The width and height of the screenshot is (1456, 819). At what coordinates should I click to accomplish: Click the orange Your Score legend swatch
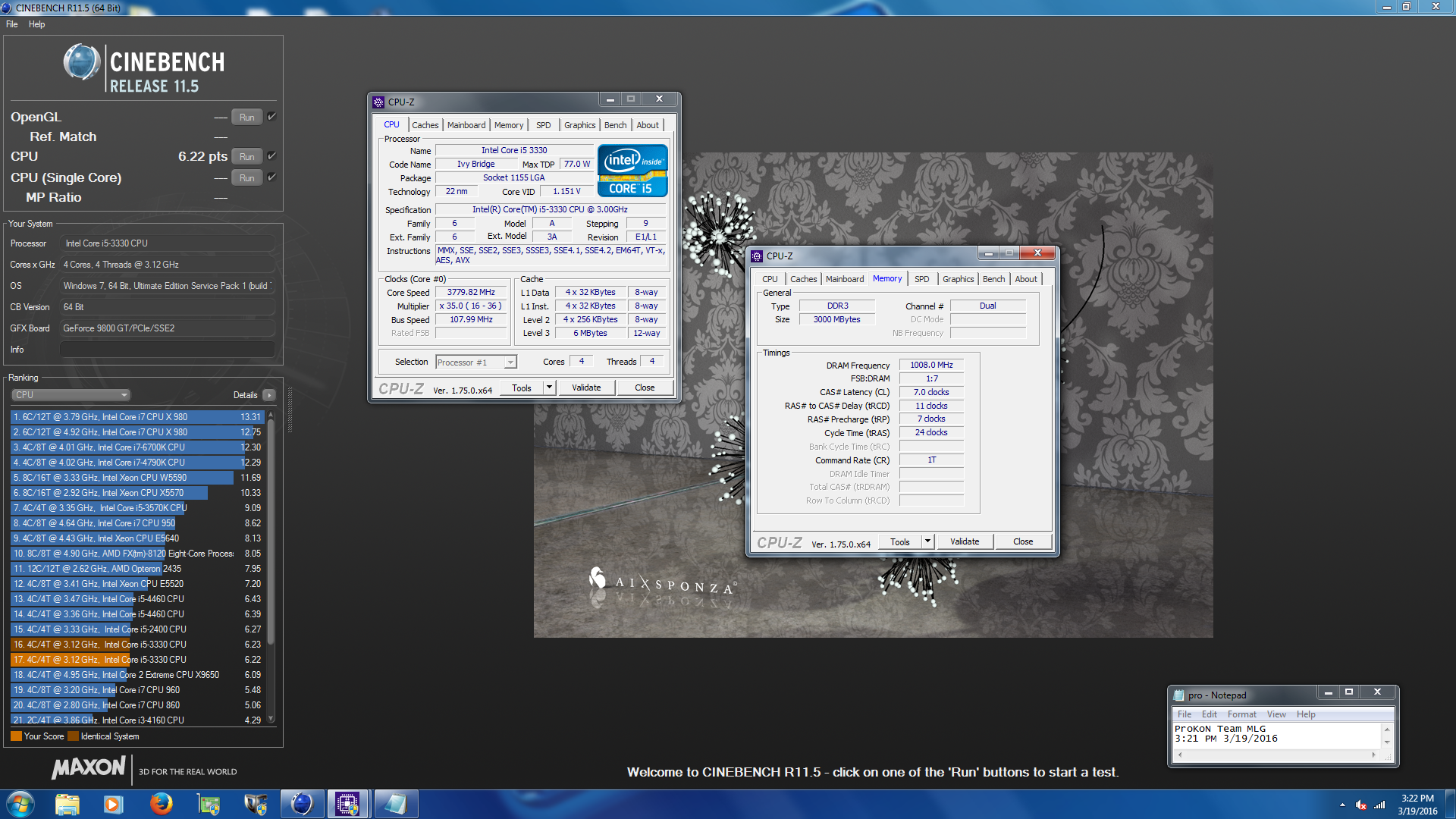(16, 736)
